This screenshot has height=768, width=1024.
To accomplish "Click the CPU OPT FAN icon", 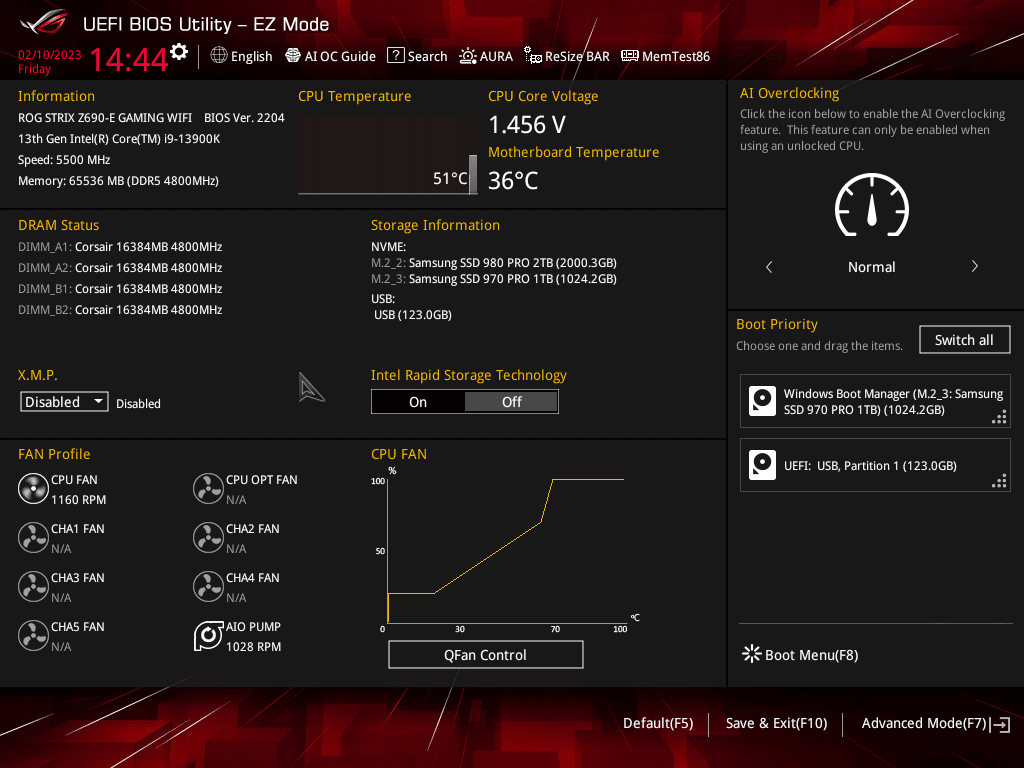I will pos(208,488).
